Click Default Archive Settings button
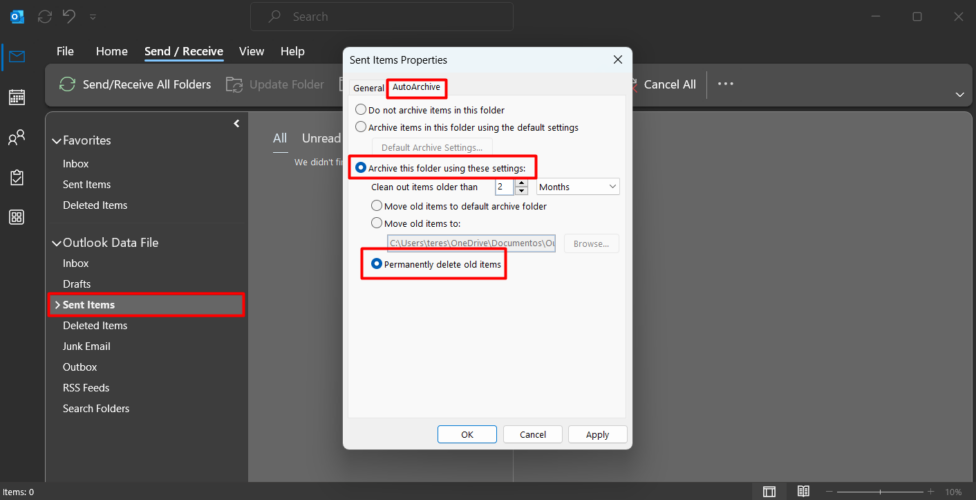Viewport: 976px width, 500px height. coord(432,148)
